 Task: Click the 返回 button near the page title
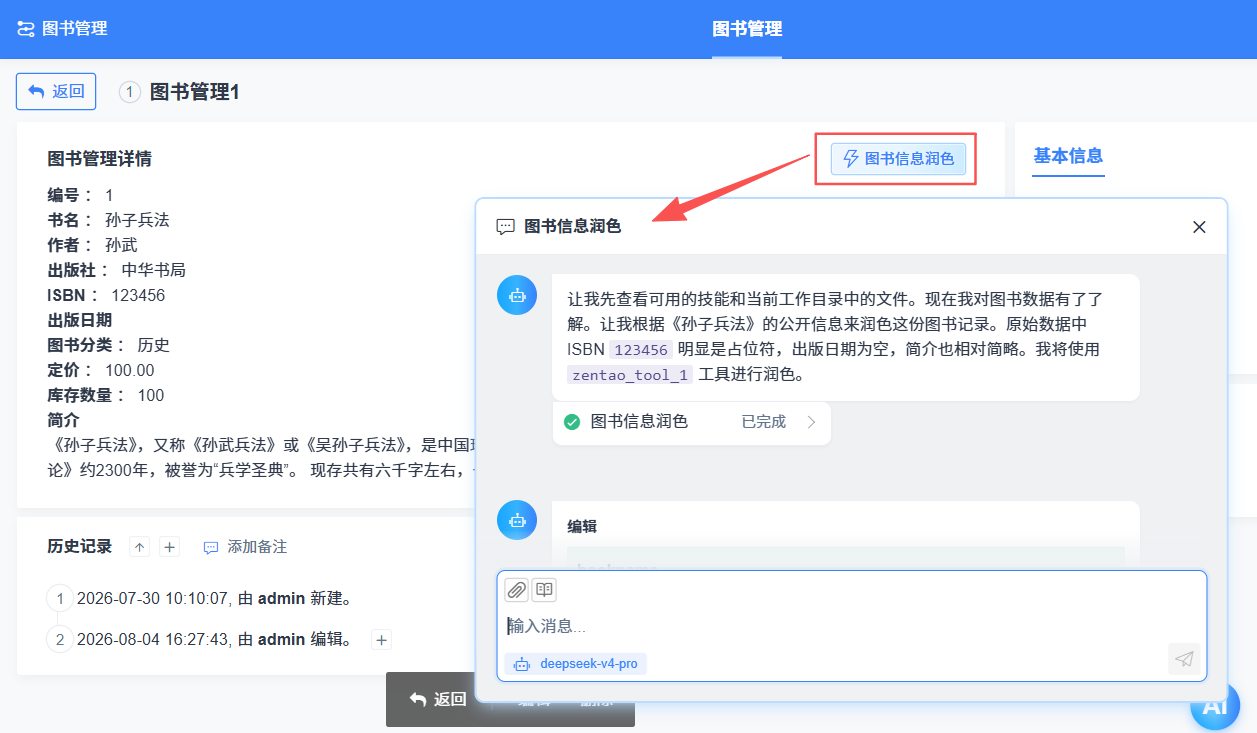[56, 91]
